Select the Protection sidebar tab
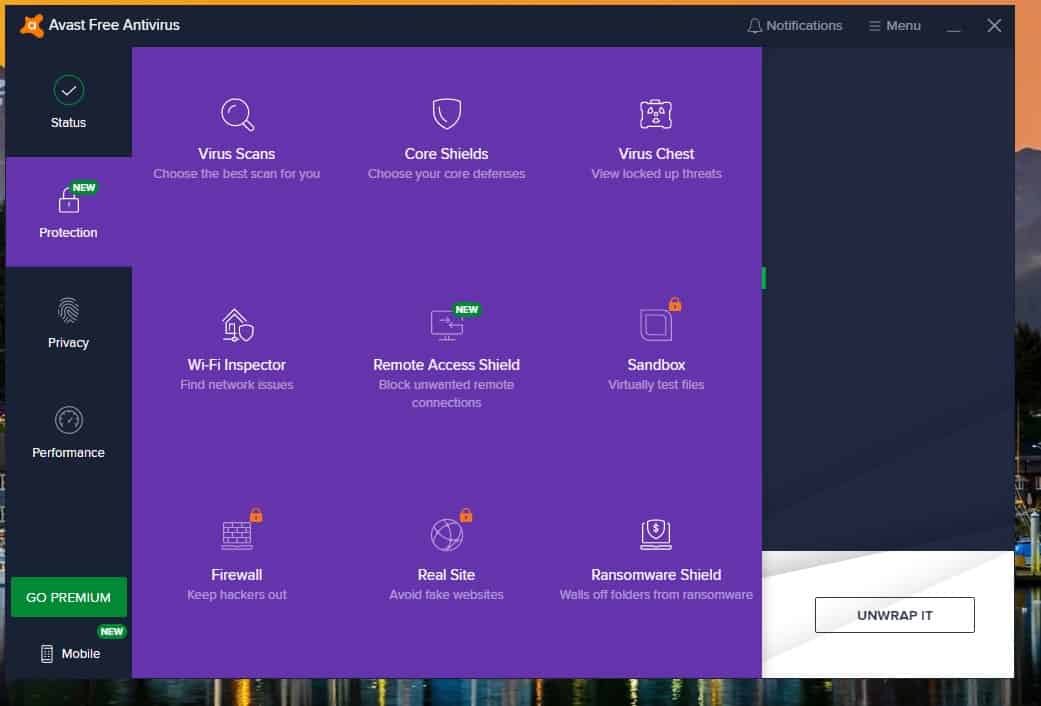The image size is (1041, 706). (68, 212)
